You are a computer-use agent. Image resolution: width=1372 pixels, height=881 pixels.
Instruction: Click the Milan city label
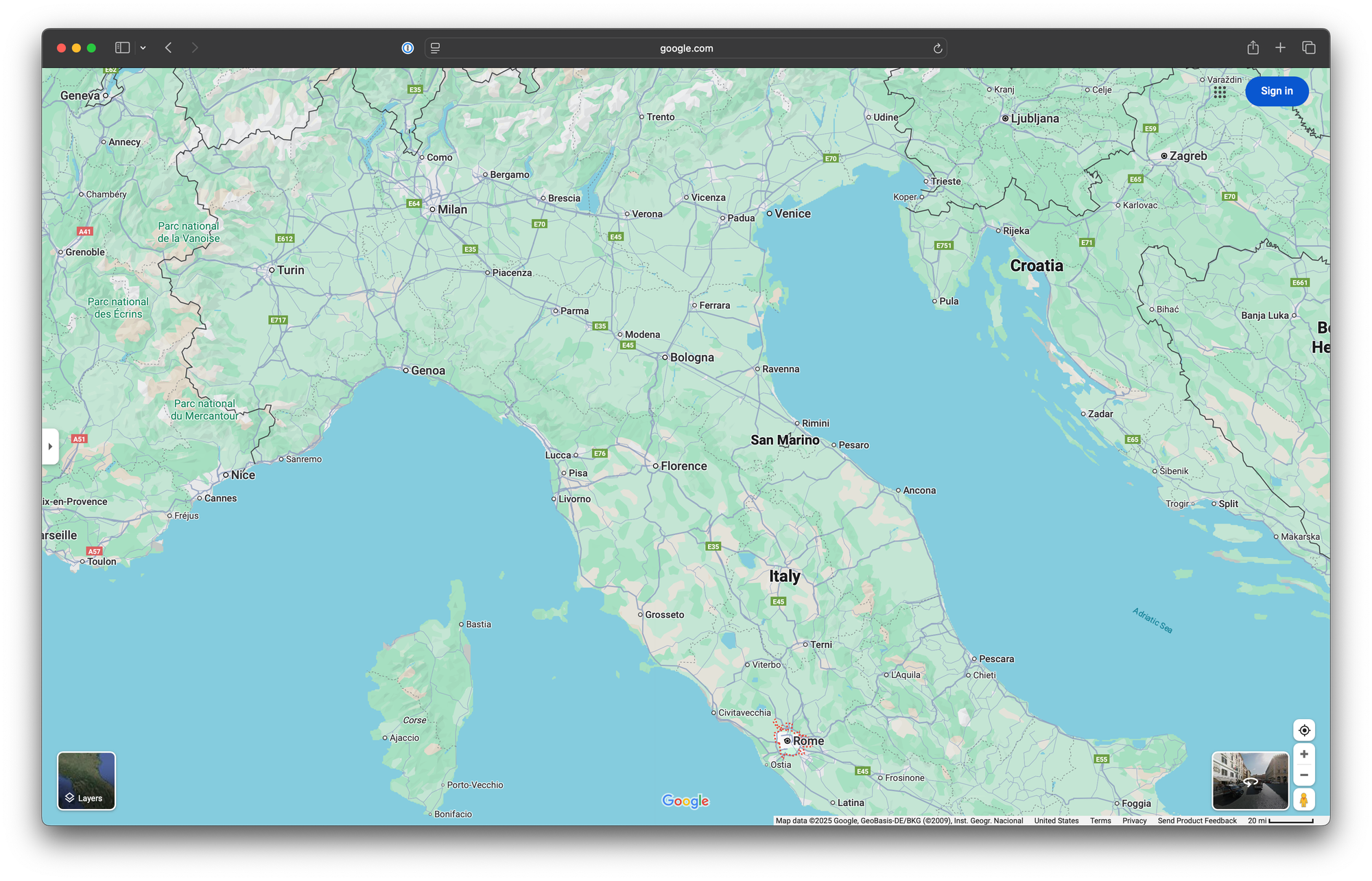tap(452, 209)
